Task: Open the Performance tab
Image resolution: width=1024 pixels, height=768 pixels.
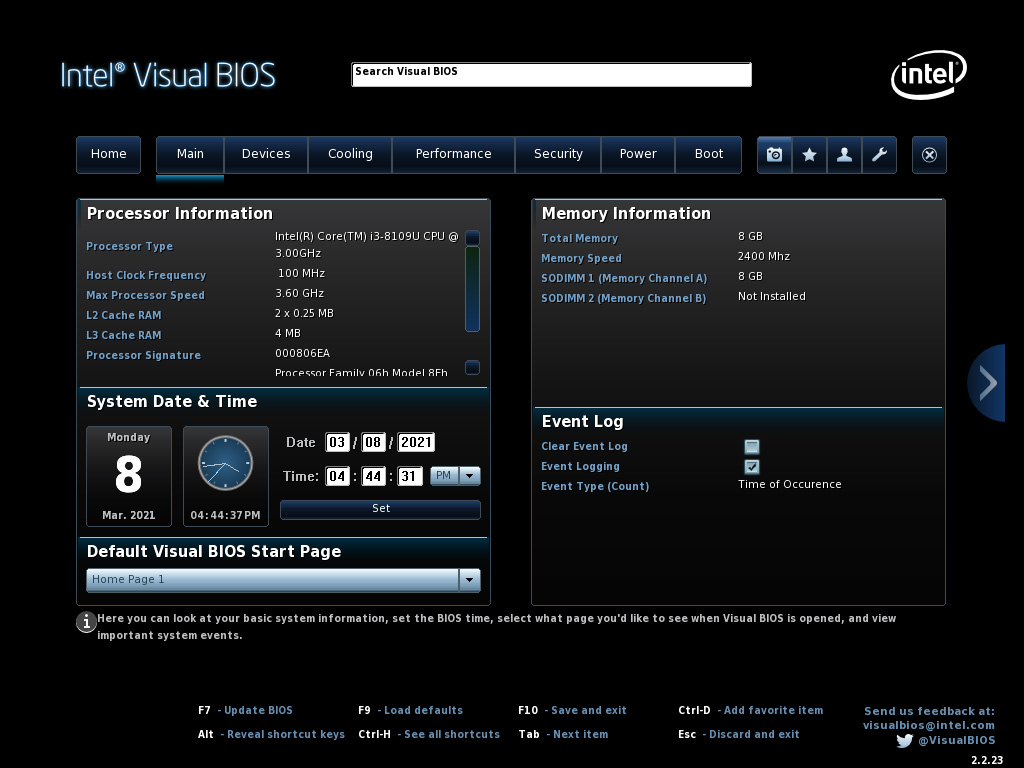Action: [x=453, y=154]
